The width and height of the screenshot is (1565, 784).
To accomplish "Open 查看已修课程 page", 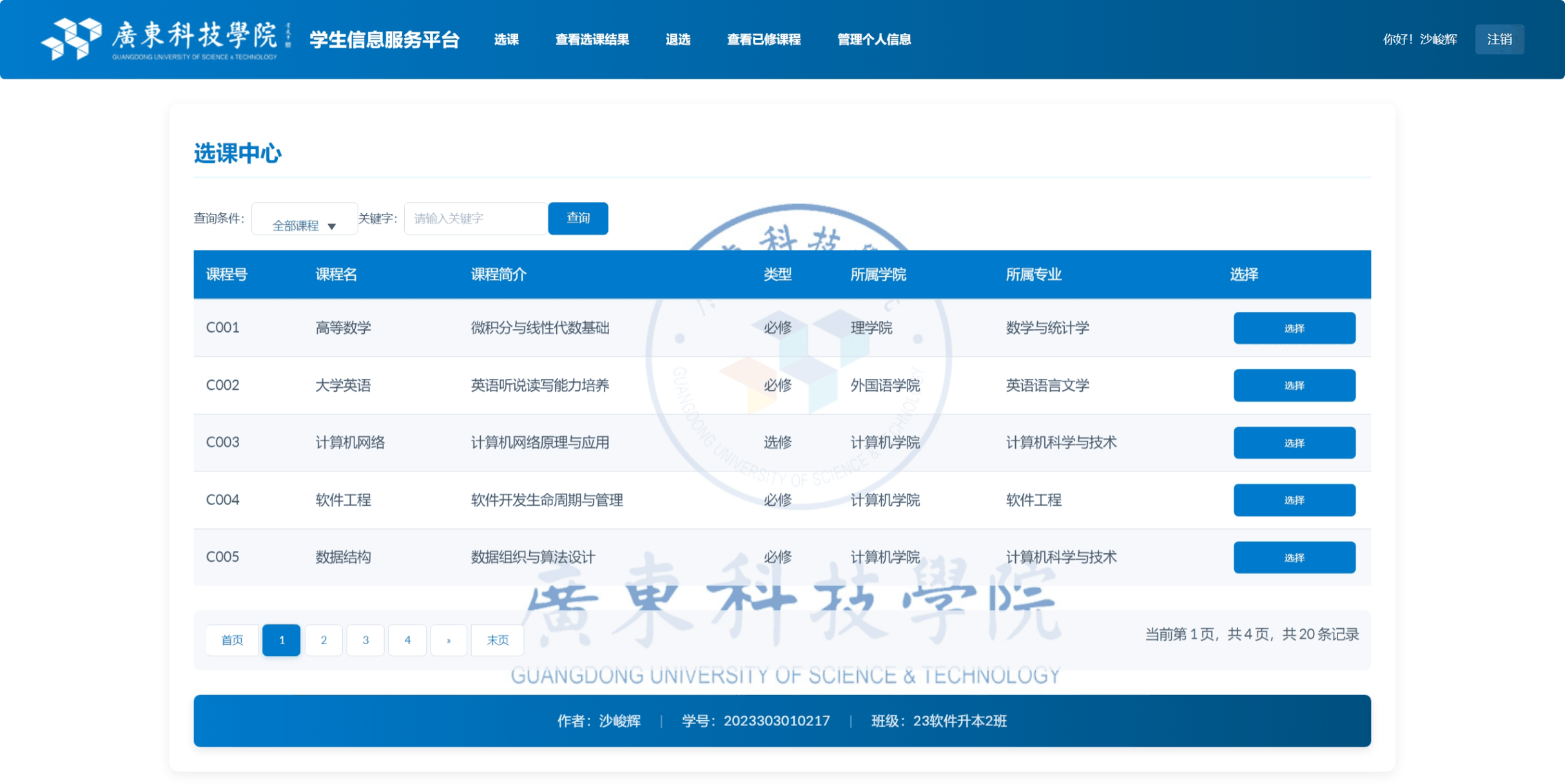I will [764, 39].
